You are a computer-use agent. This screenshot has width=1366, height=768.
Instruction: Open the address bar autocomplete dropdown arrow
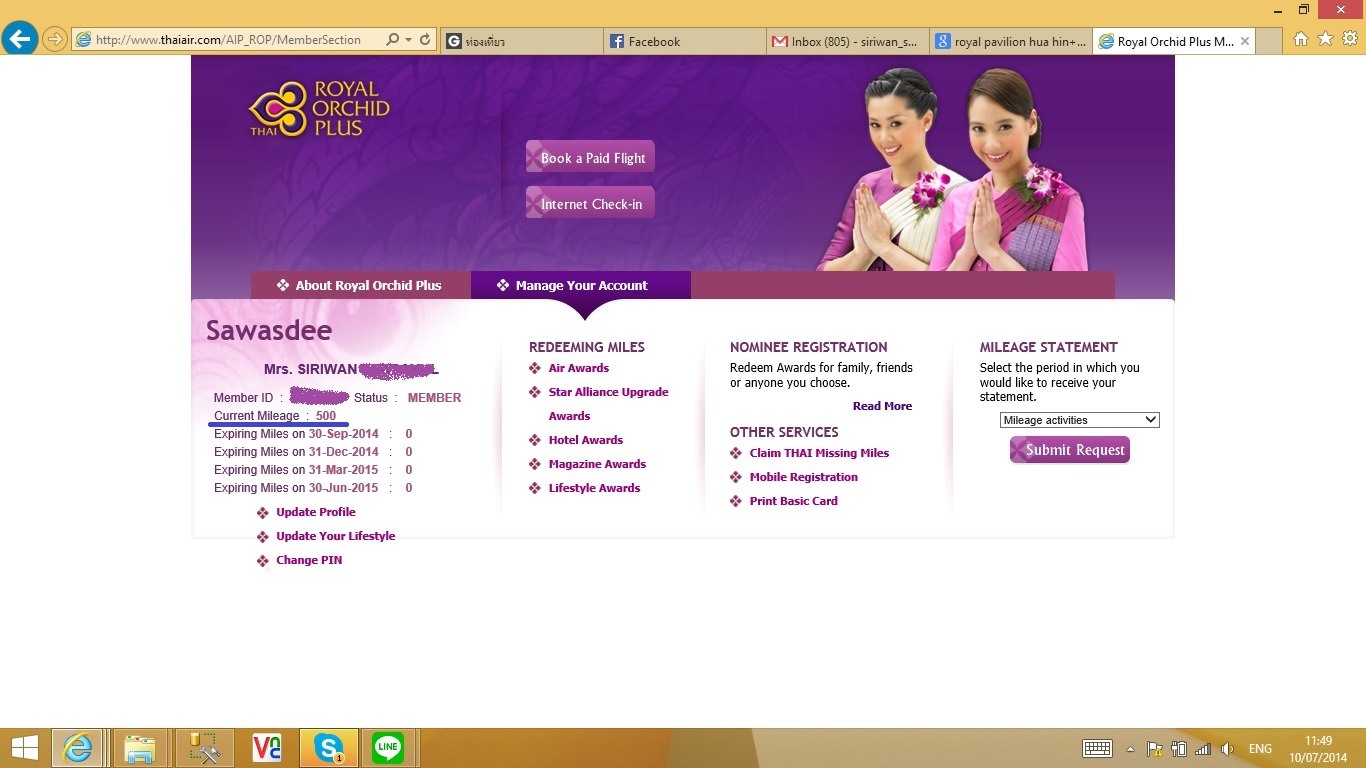408,40
